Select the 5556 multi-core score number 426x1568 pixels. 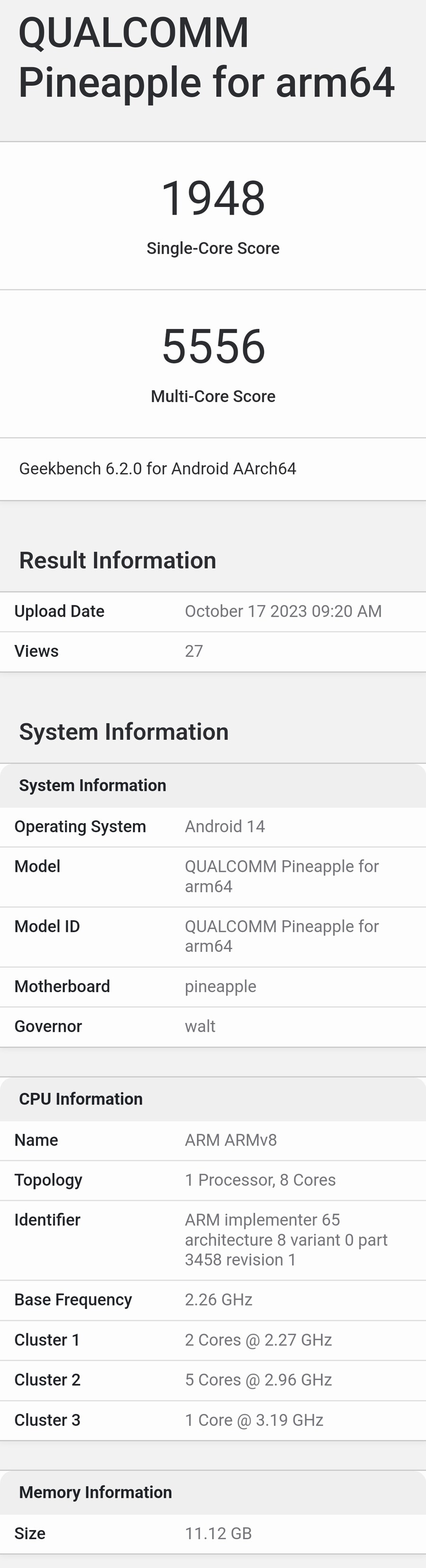213,346
